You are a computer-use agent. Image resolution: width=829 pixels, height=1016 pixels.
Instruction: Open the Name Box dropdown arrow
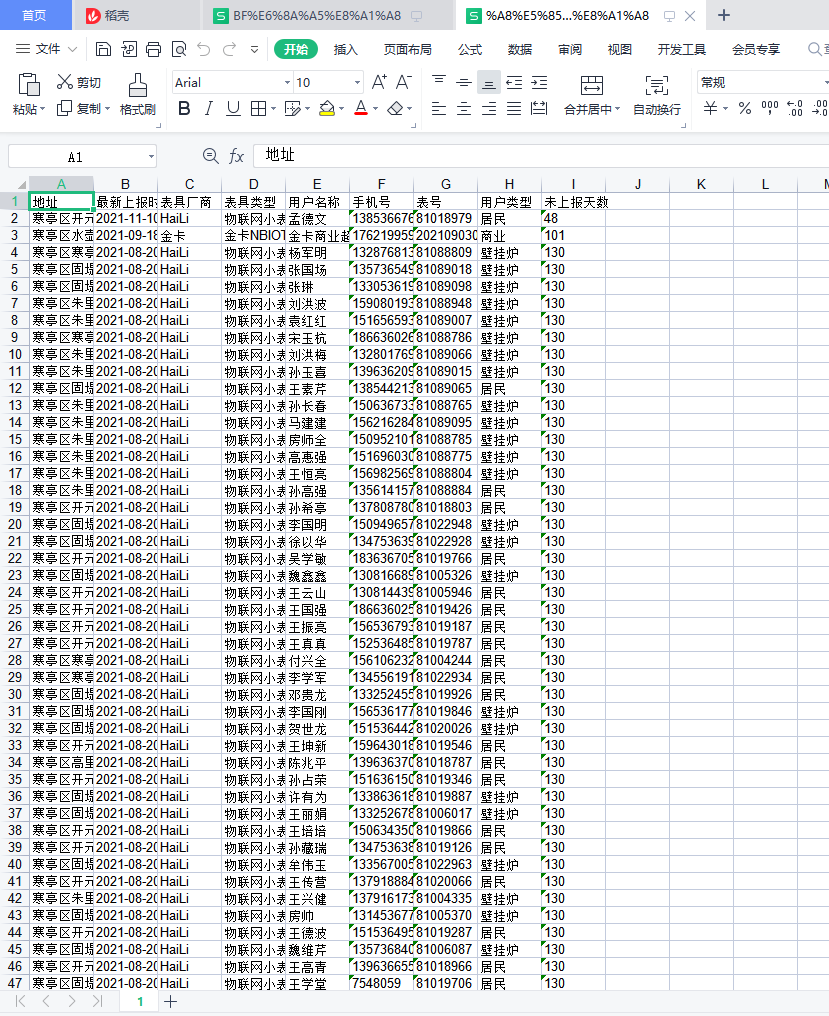[x=151, y=156]
